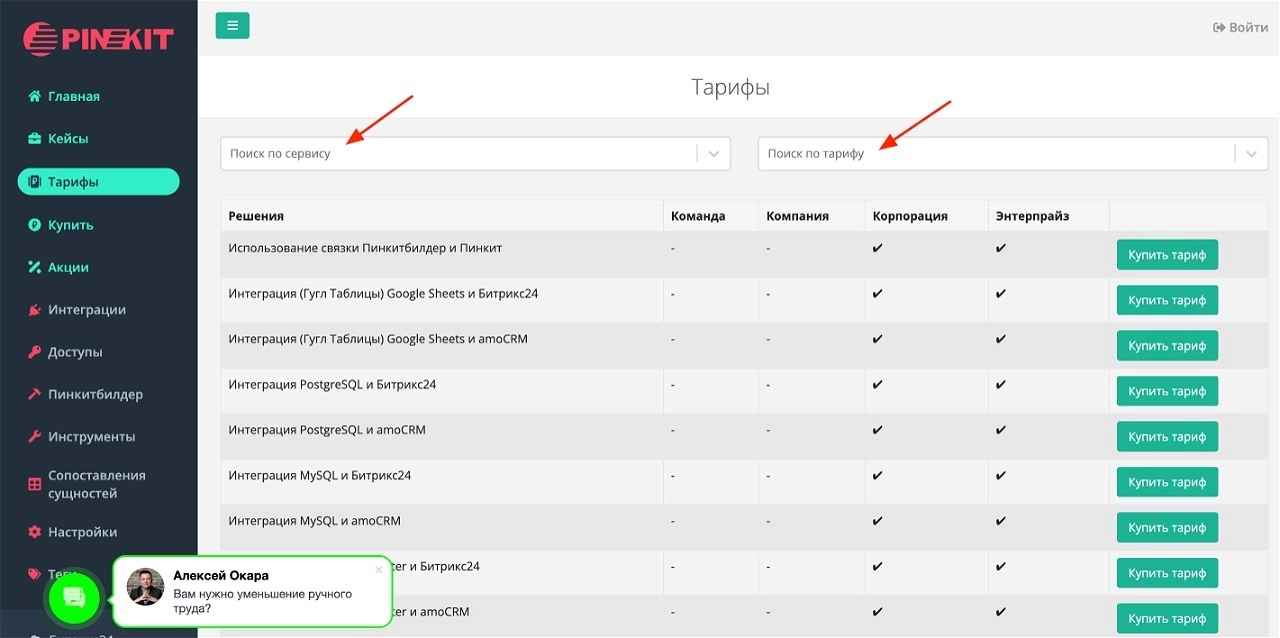Toggle the sidebar with the hamburger button
The width and height of the screenshot is (1280, 638).
232,26
